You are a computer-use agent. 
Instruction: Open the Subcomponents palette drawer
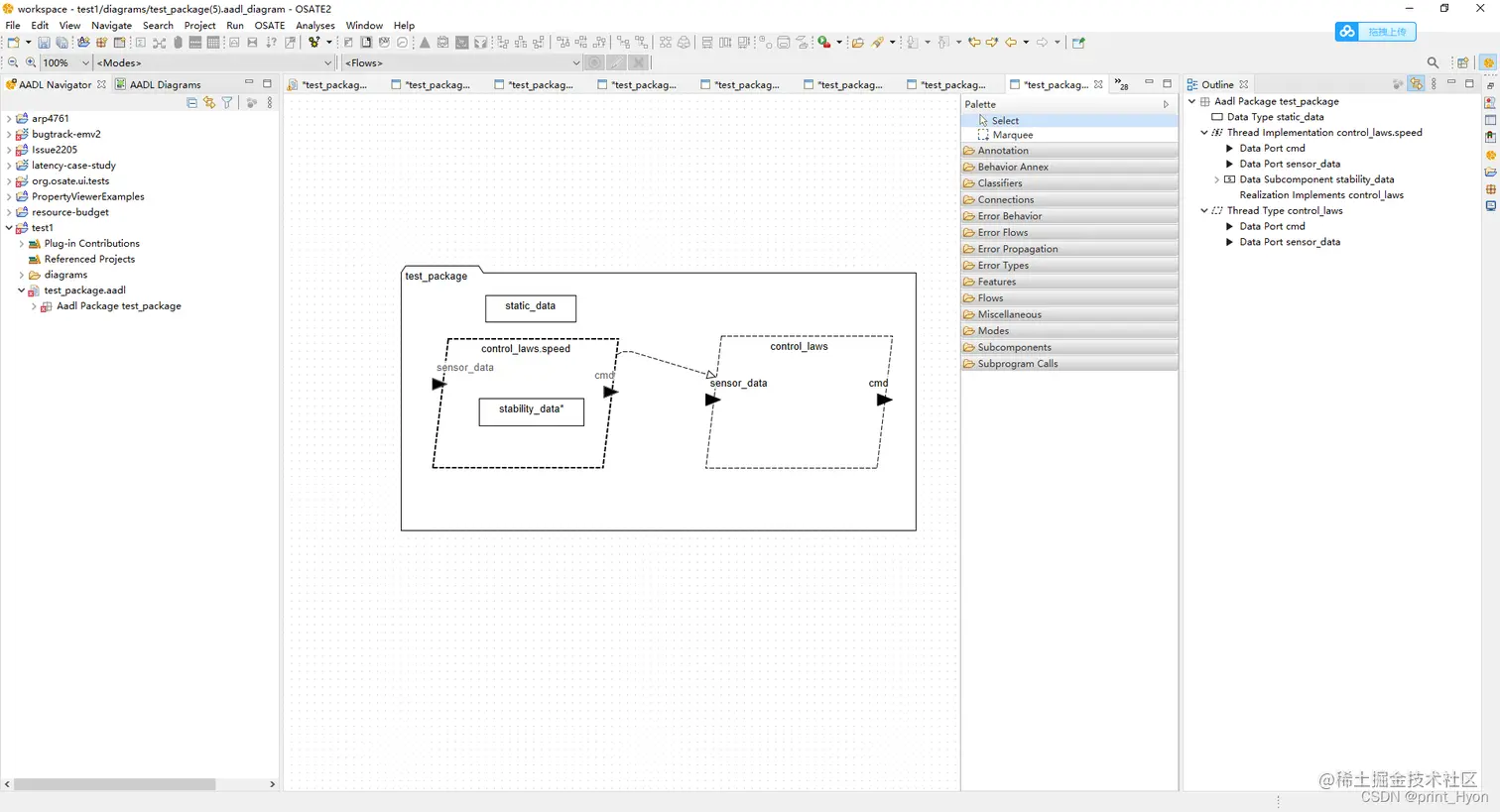coord(1069,347)
